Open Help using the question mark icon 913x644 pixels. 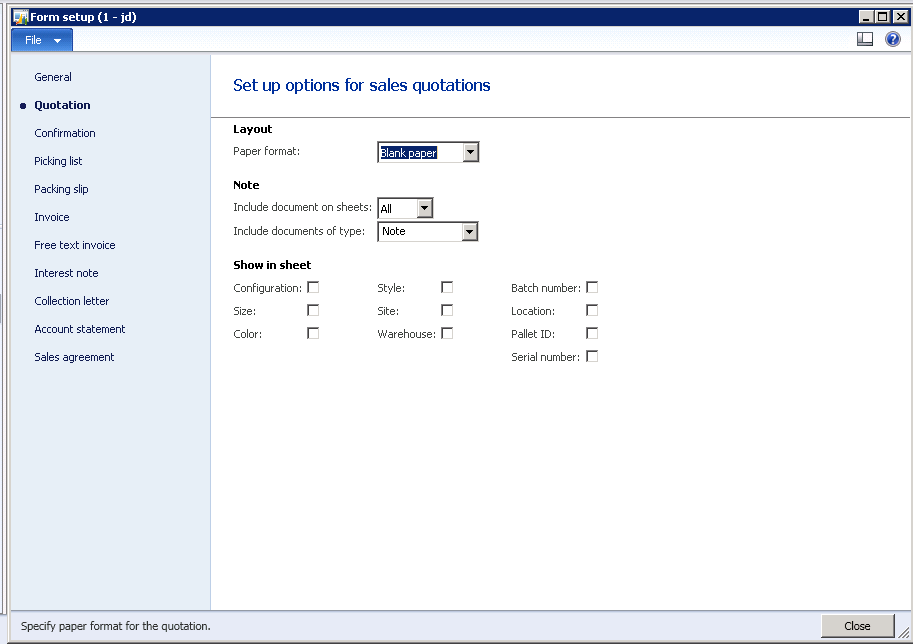(x=892, y=38)
